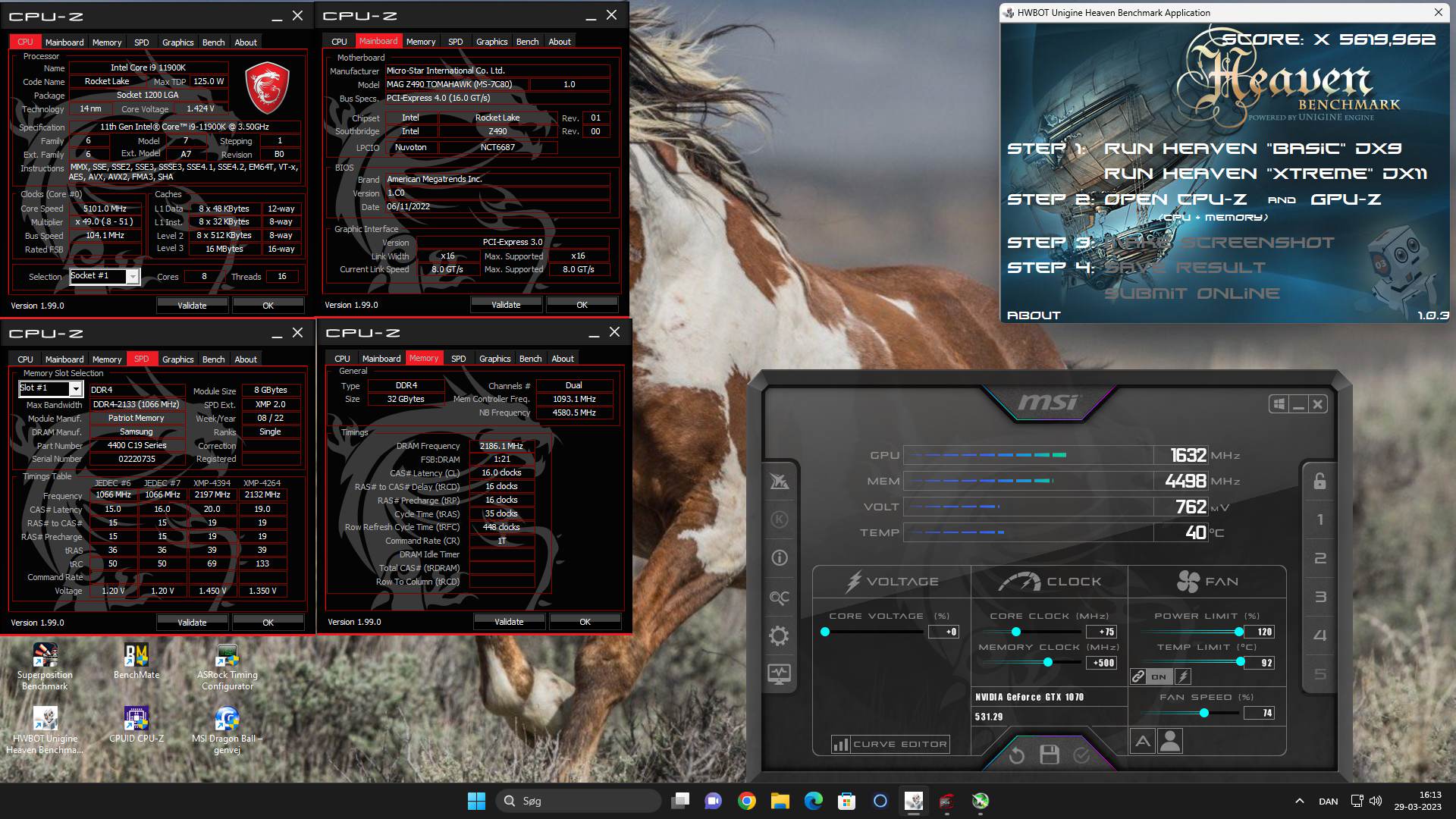Click 'Run Heaven Basic DX9' step
The image size is (1456, 819).
tap(1253, 149)
